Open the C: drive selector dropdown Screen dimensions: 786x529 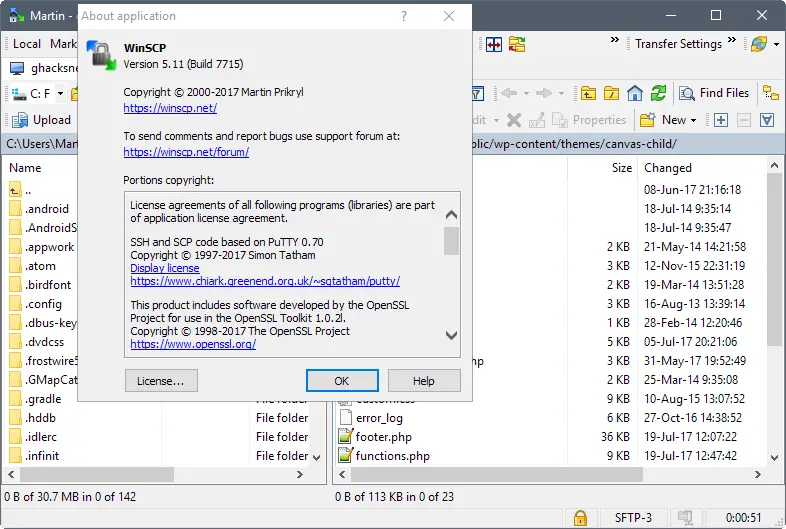tap(60, 94)
